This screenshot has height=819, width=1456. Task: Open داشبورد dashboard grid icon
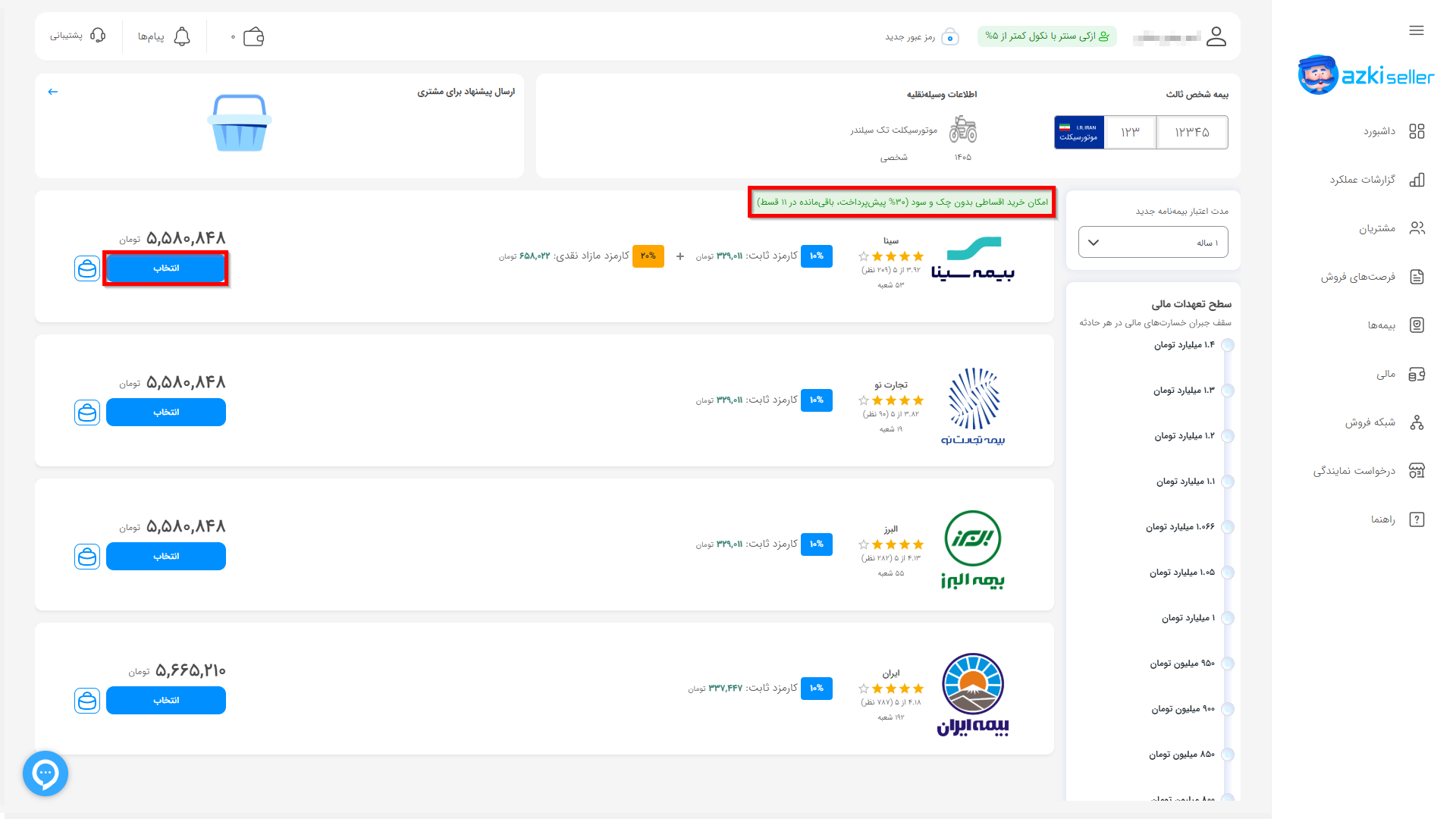point(1417,131)
